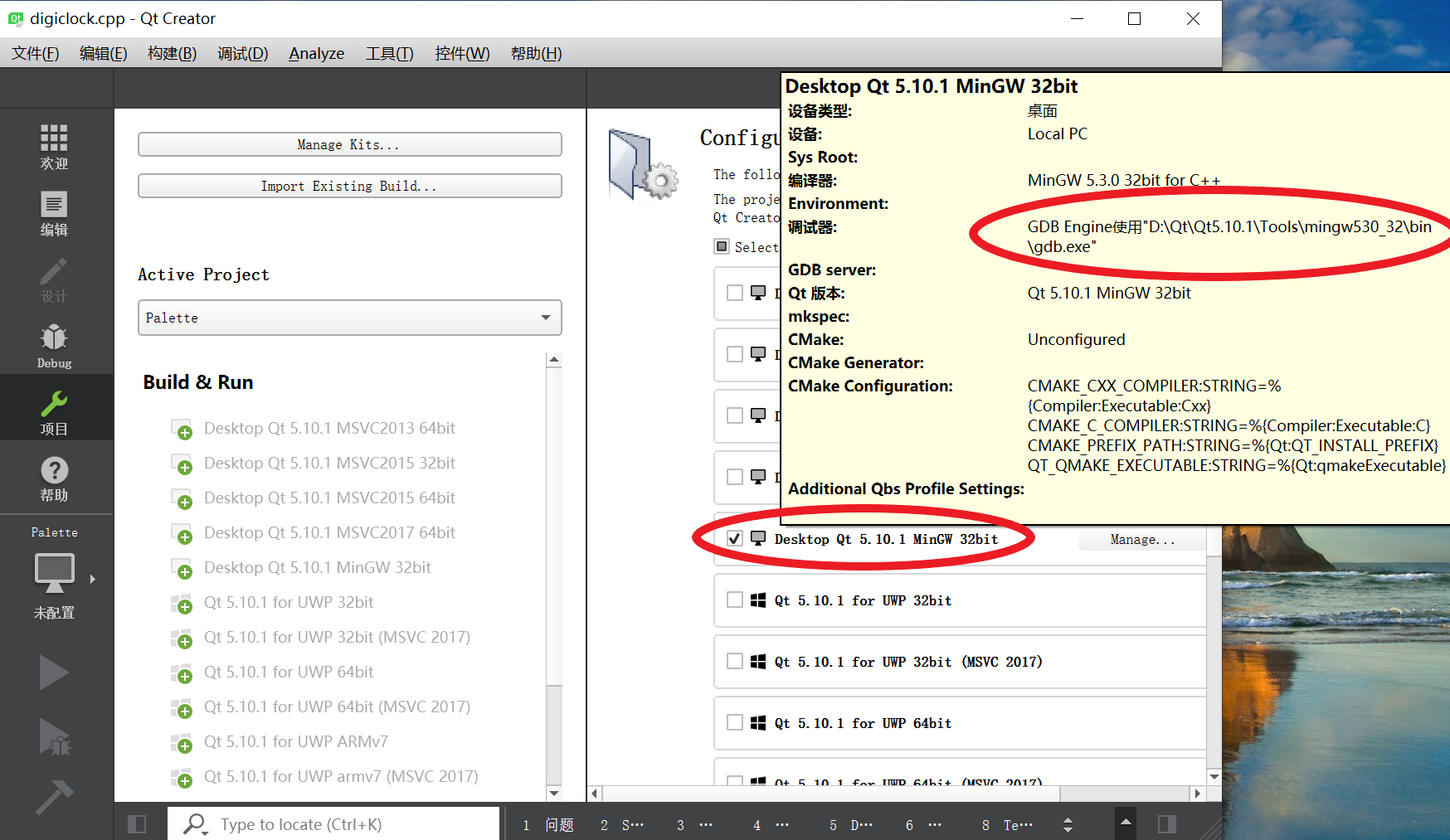Screen dimensions: 1450x840
Task: Open output pane number 5 Debugger Console
Action: click(x=851, y=824)
